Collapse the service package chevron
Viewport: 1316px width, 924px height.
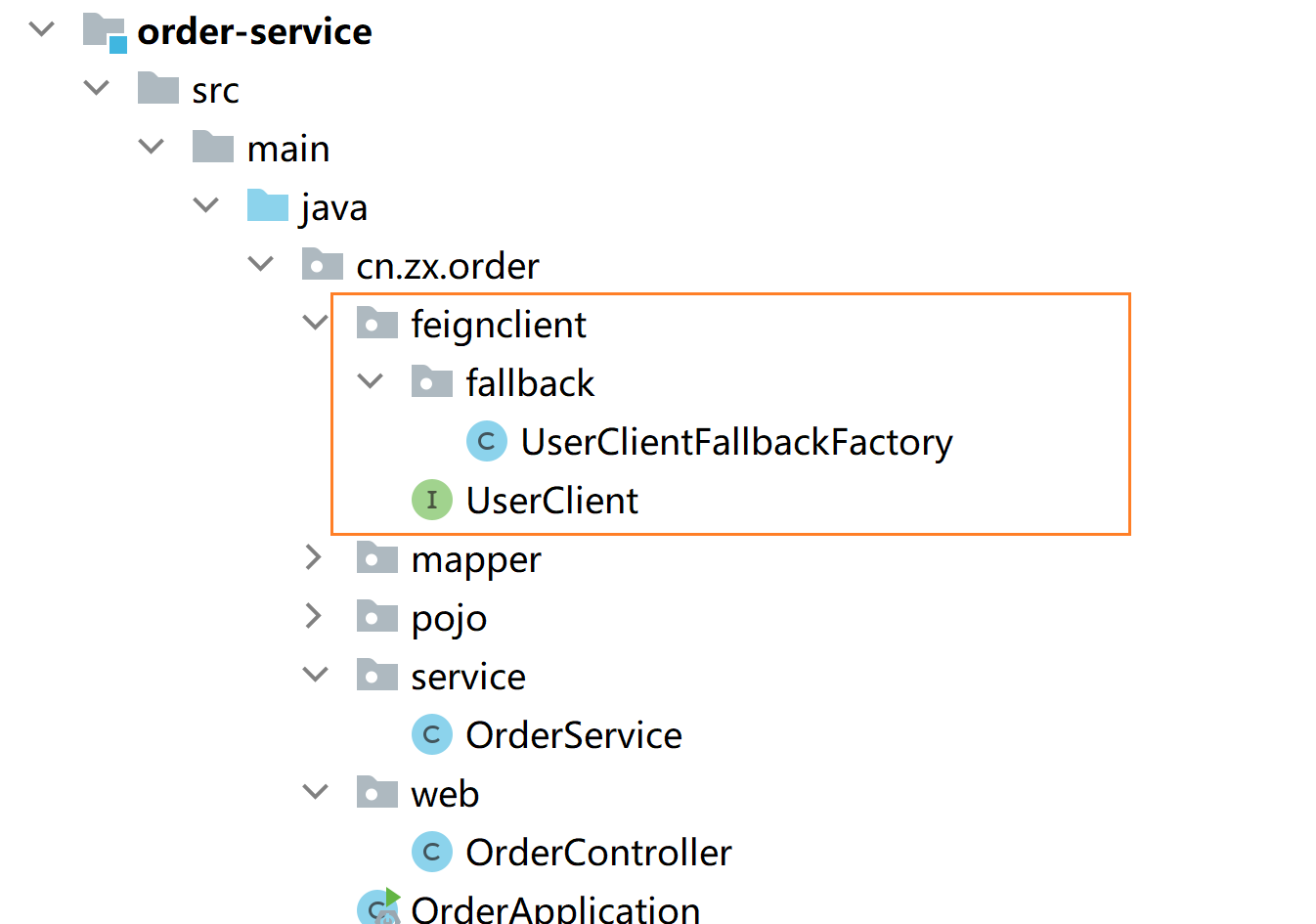coord(315,675)
